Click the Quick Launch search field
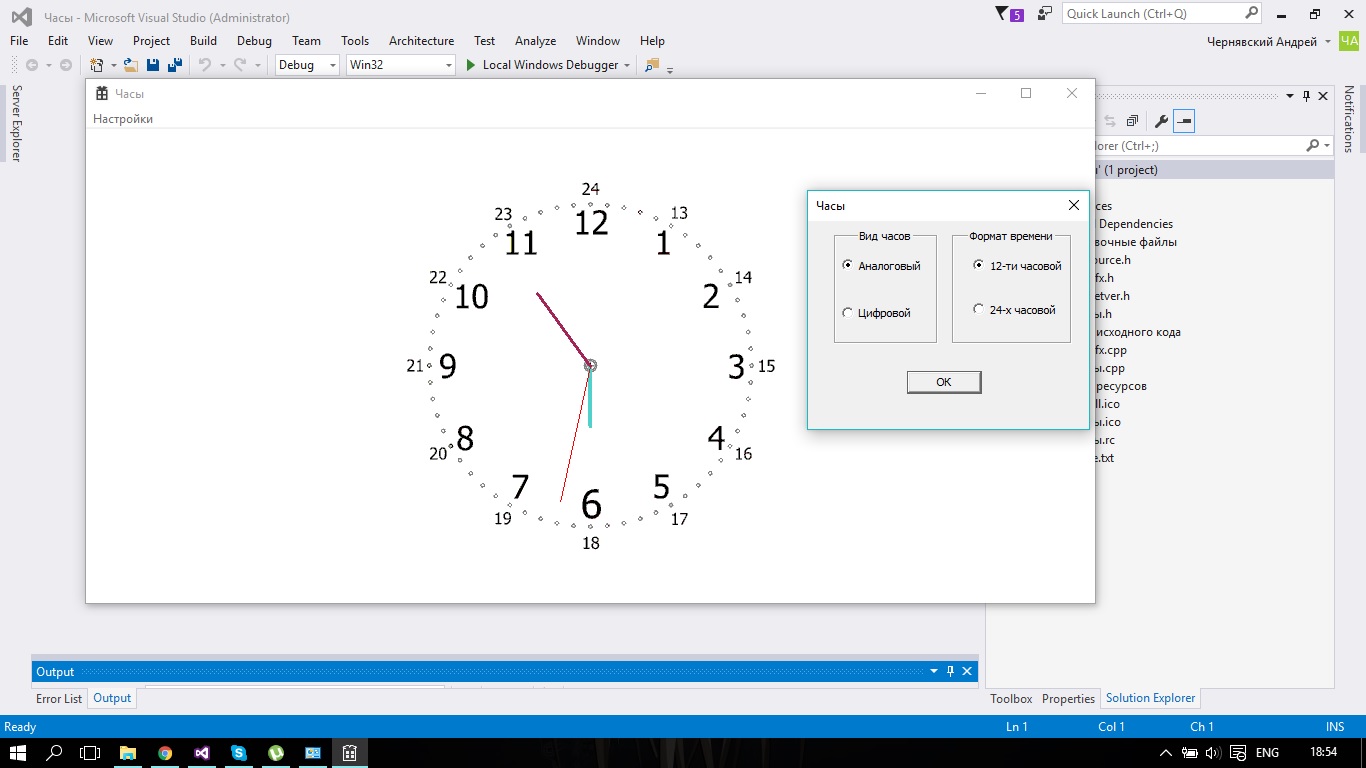Screen dimensions: 1366x768 click(1163, 14)
